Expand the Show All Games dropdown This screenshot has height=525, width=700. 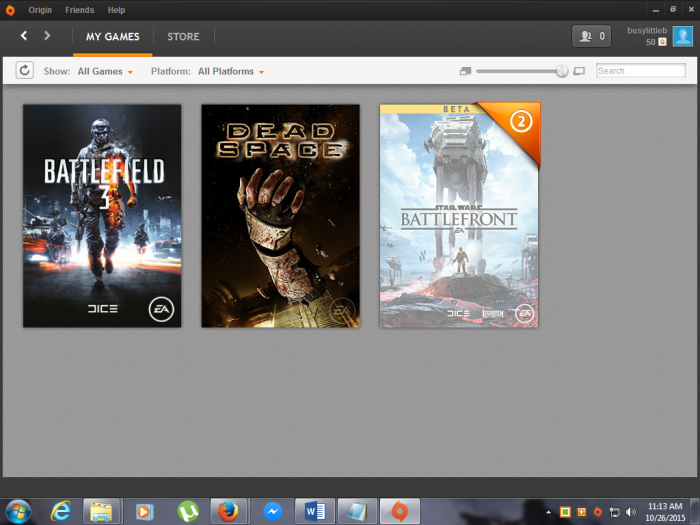[105, 71]
